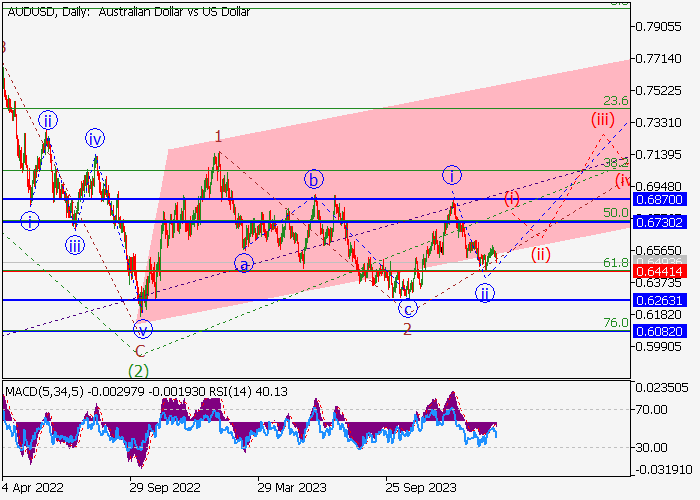Click the brown wave 1 label
Image resolution: width=700 pixels, height=500 pixels.
pos(218,136)
